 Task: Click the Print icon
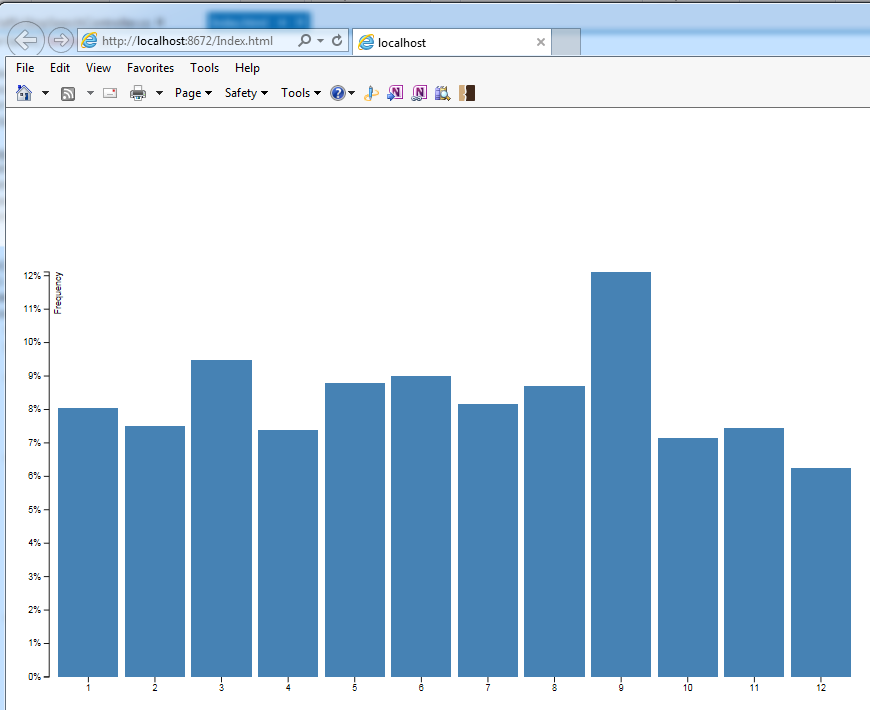[x=138, y=93]
